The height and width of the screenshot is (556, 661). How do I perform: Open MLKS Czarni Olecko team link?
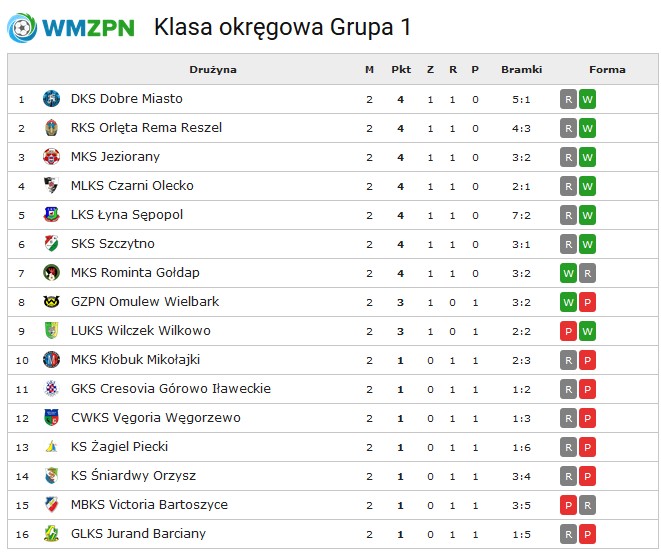[x=132, y=185]
